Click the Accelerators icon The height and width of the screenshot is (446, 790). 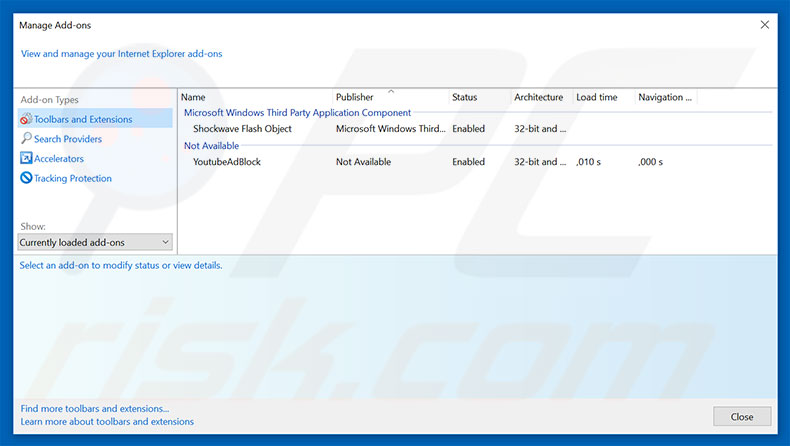pos(26,159)
